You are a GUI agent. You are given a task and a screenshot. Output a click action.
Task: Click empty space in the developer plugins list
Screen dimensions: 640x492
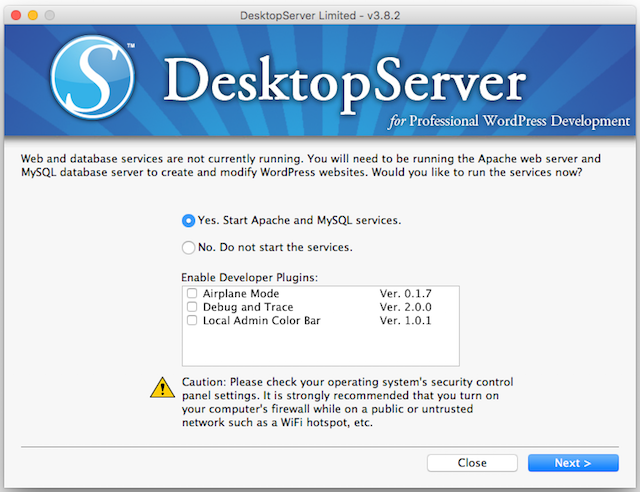pyautogui.click(x=320, y=346)
